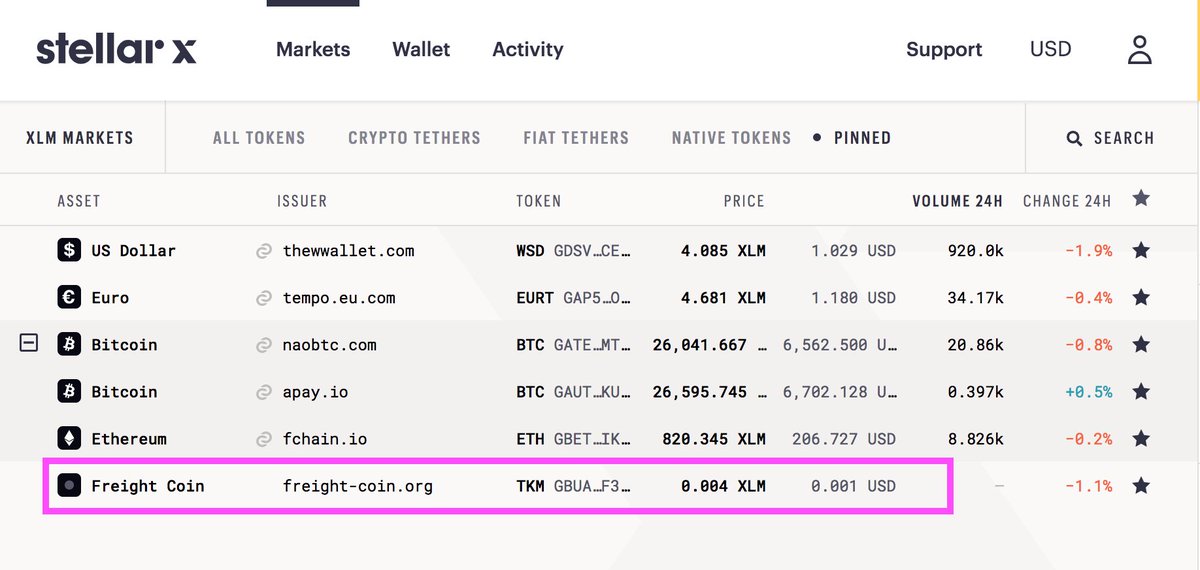Open issuer tempo.eu.com
The height and width of the screenshot is (570, 1200).
339,298
